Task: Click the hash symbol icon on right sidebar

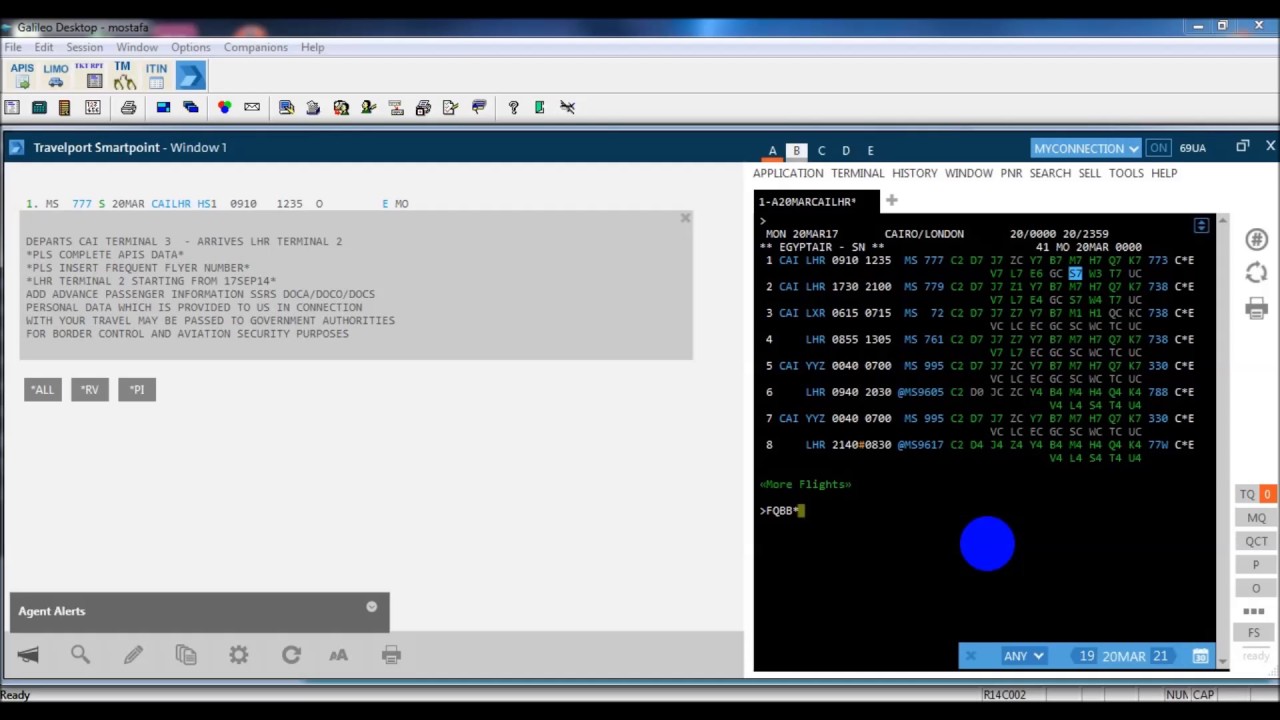Action: click(x=1256, y=240)
